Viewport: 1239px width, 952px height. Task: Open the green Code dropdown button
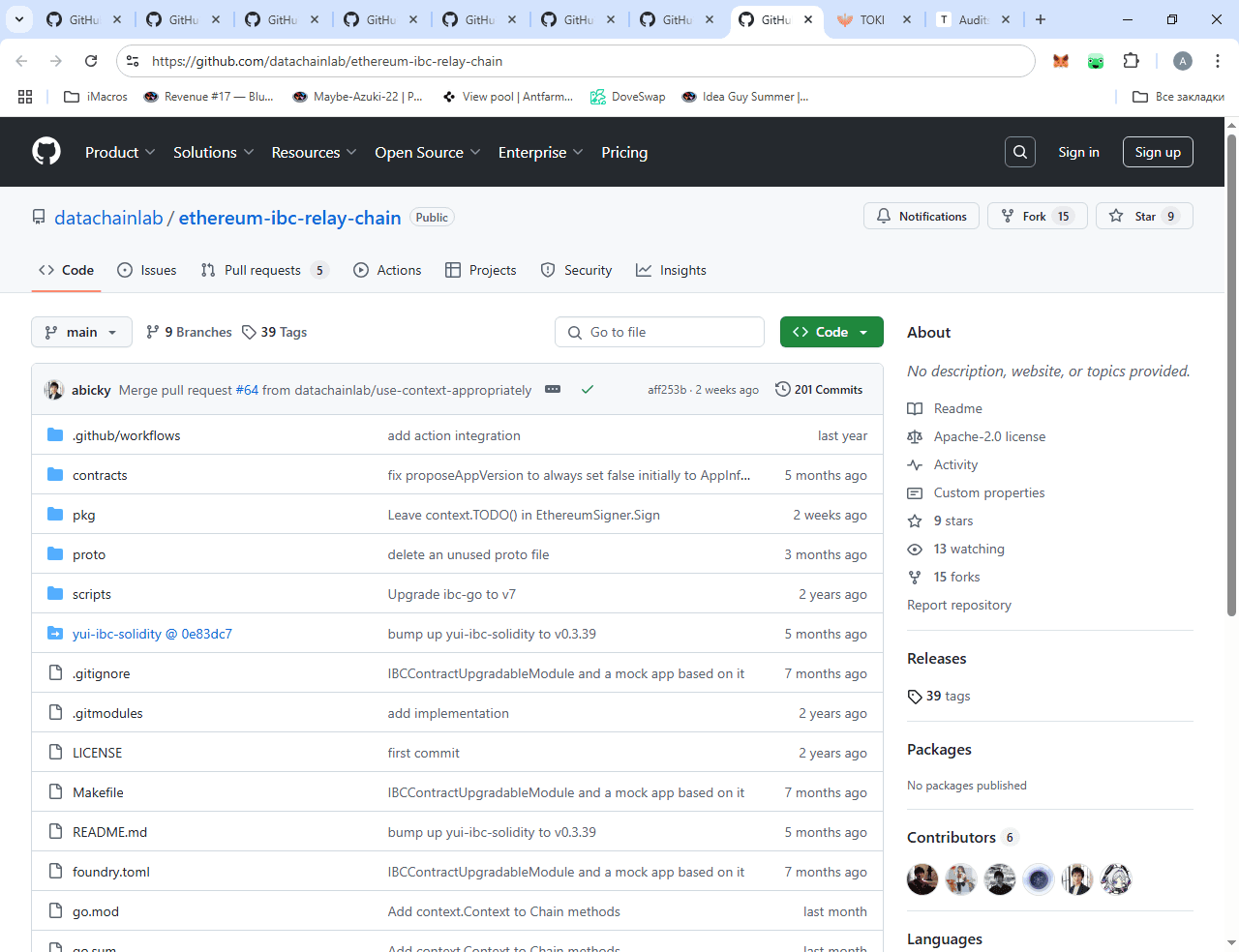click(x=831, y=332)
